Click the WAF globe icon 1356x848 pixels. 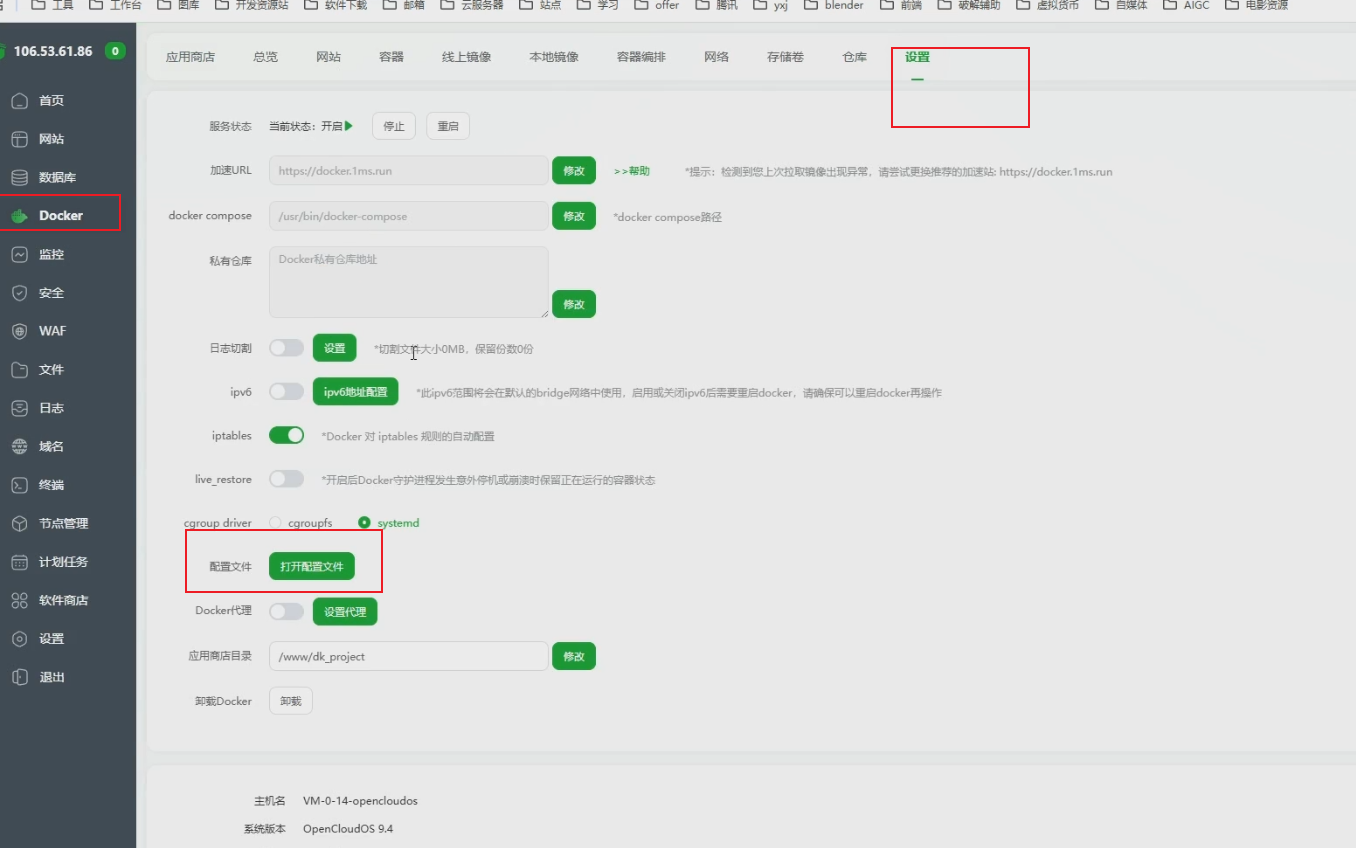[19, 331]
